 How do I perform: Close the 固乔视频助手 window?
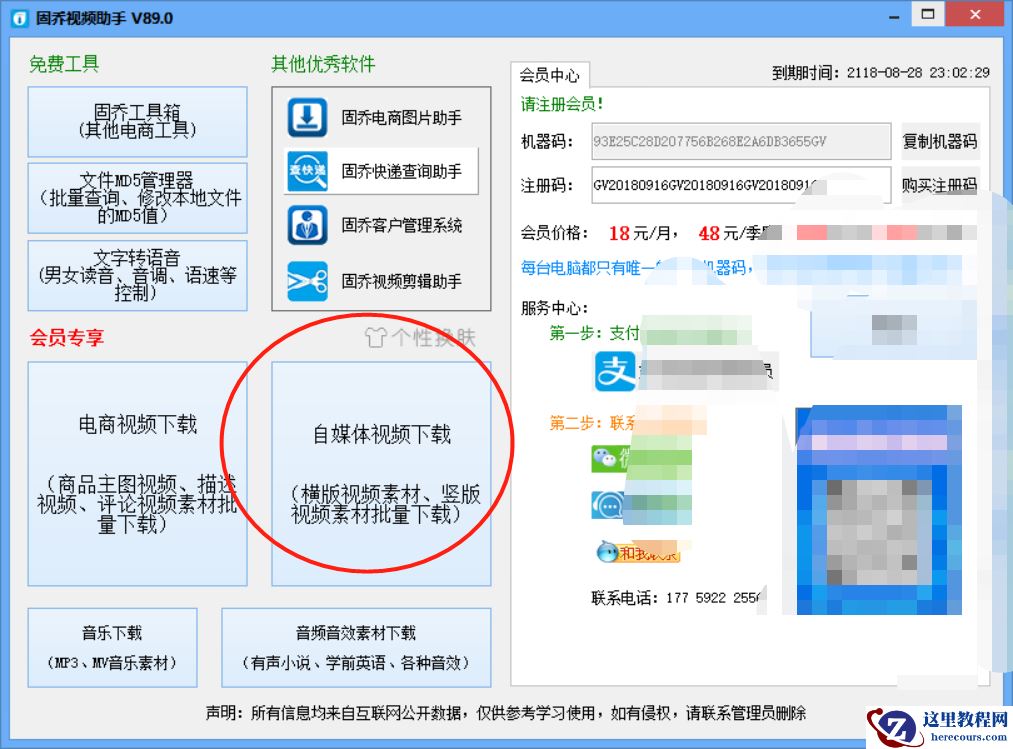pyautogui.click(x=976, y=14)
